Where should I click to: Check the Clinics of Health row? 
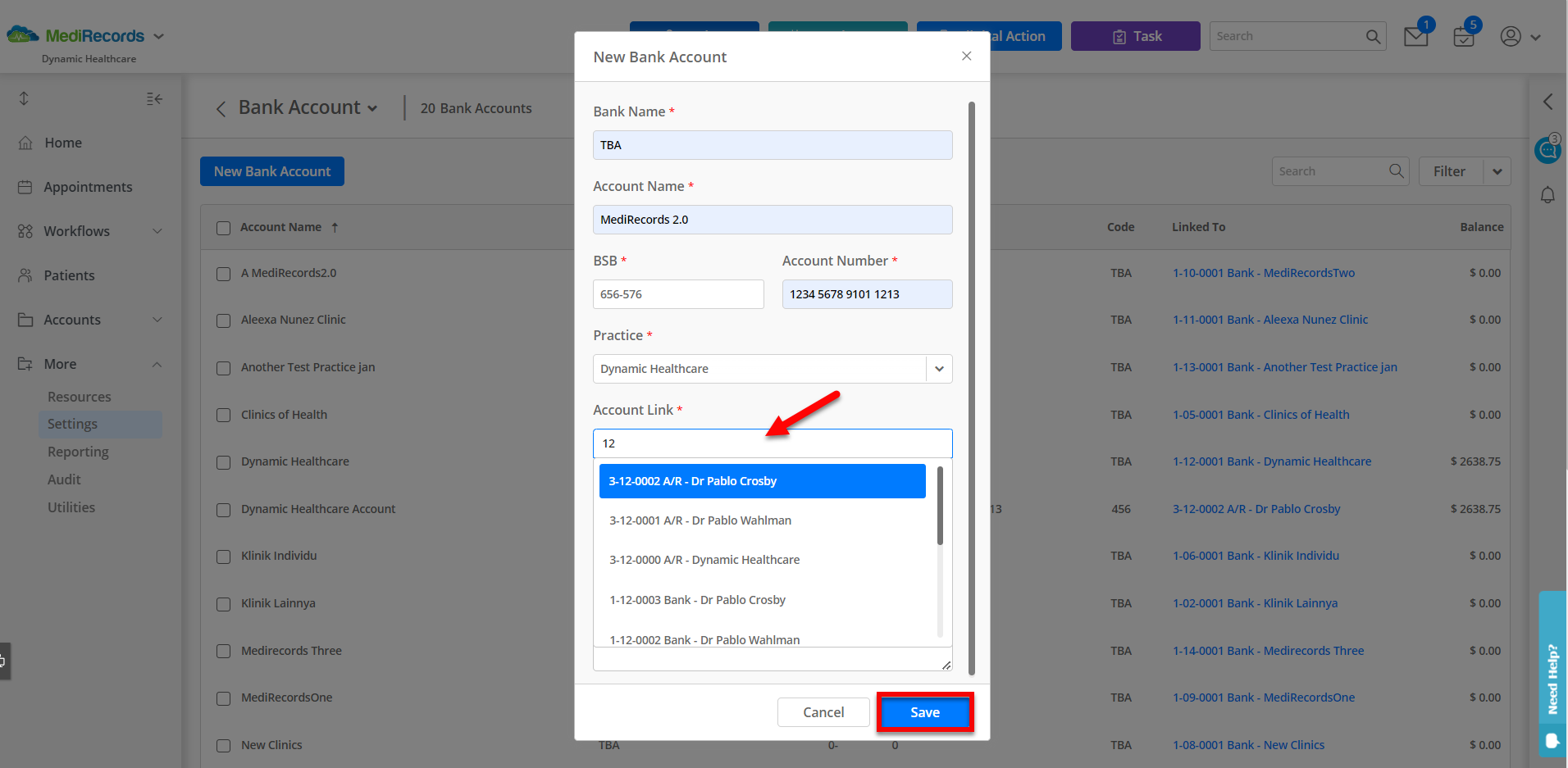[223, 416]
